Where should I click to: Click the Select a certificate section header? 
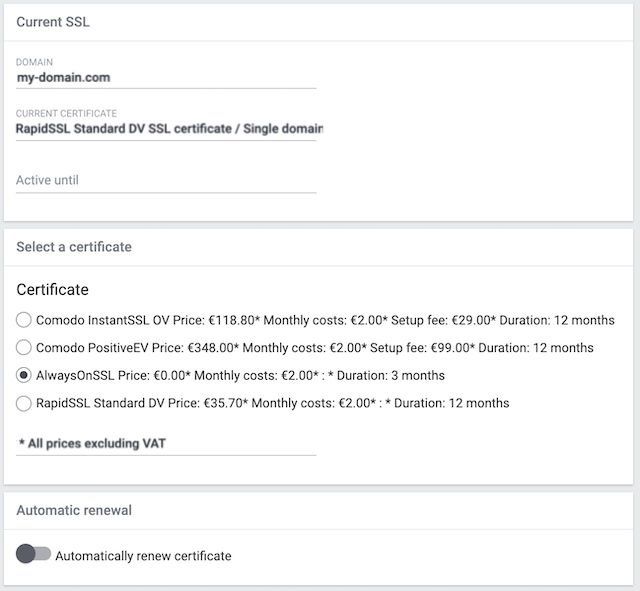(x=74, y=247)
